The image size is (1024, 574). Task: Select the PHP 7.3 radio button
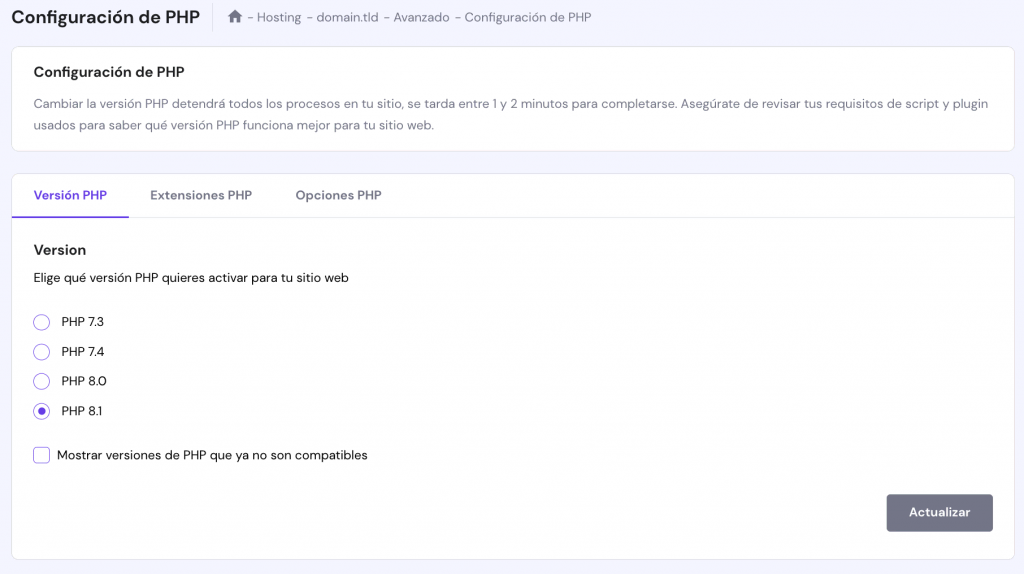pyautogui.click(x=42, y=322)
